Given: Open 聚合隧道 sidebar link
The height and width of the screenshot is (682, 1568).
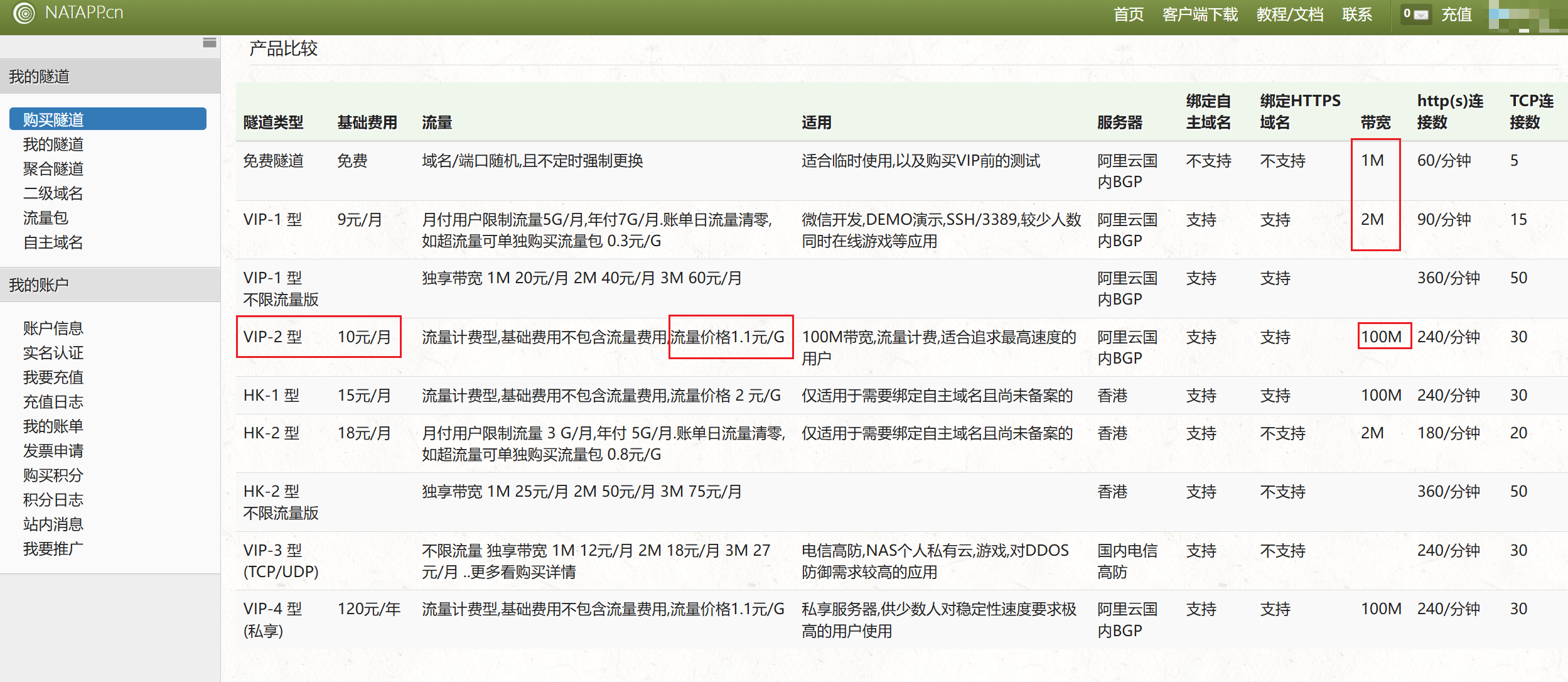Looking at the screenshot, I should (53, 169).
